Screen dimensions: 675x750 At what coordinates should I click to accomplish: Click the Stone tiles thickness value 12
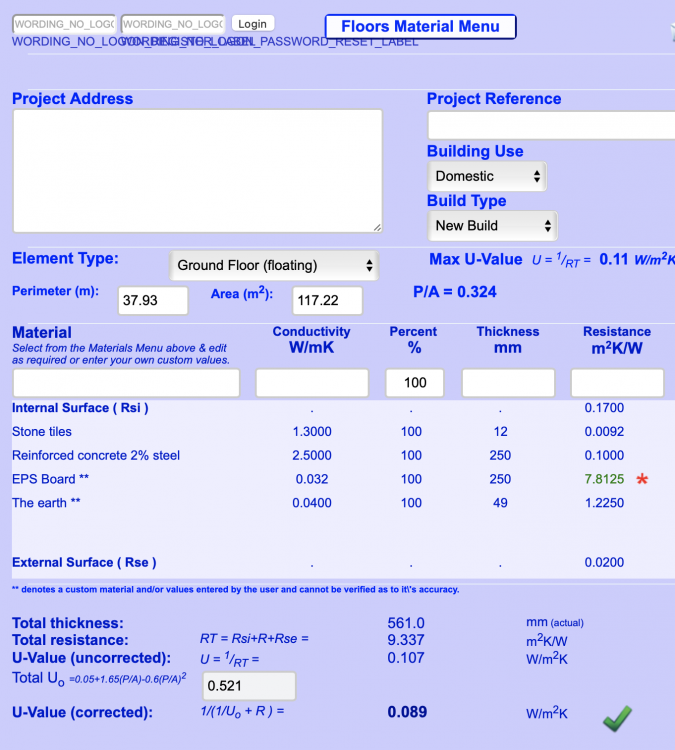point(500,431)
